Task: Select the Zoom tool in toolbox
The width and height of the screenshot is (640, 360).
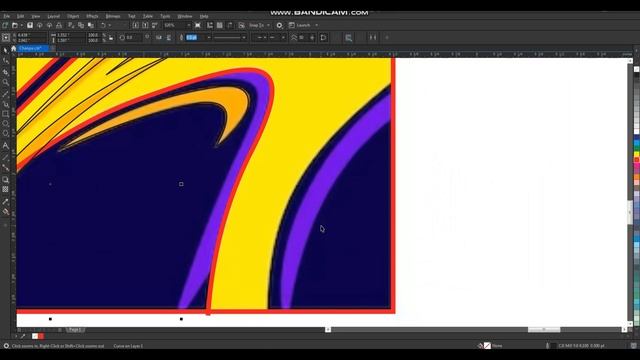Action: click(5, 82)
